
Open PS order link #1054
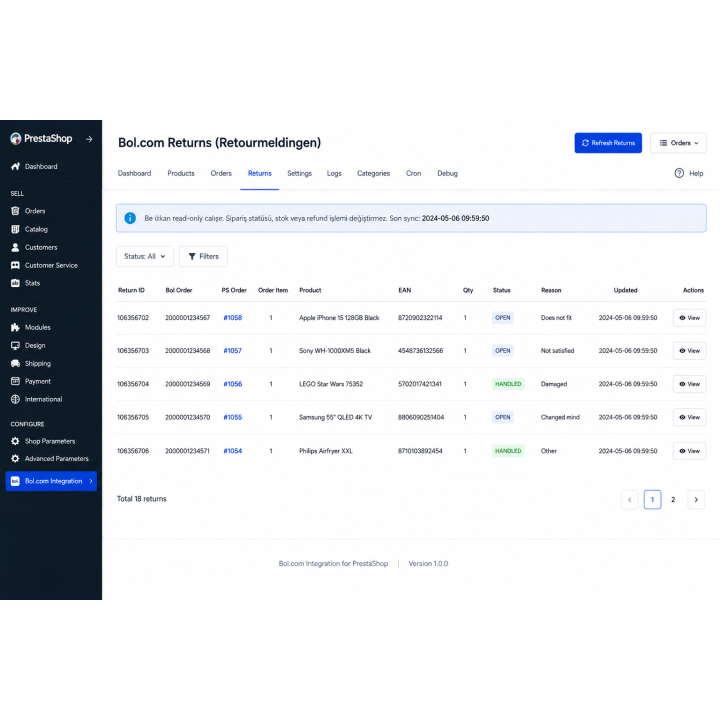[232, 451]
